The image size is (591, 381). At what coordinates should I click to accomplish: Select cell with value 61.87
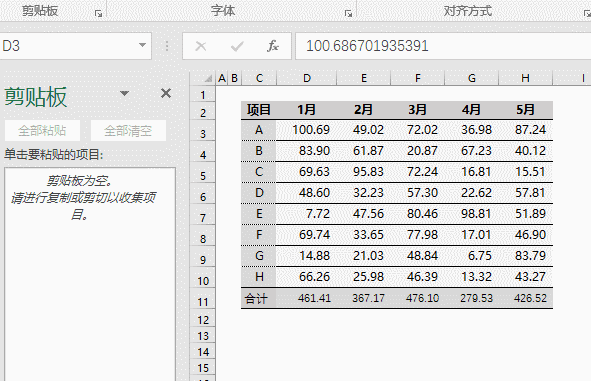click(364, 151)
